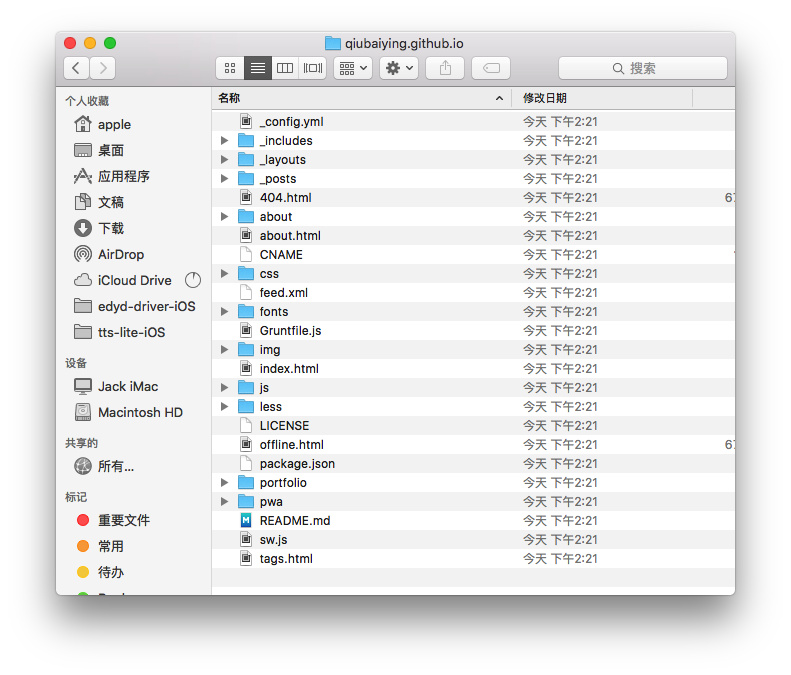The image size is (791, 675).
Task: Expand the css folder
Action: 224,273
